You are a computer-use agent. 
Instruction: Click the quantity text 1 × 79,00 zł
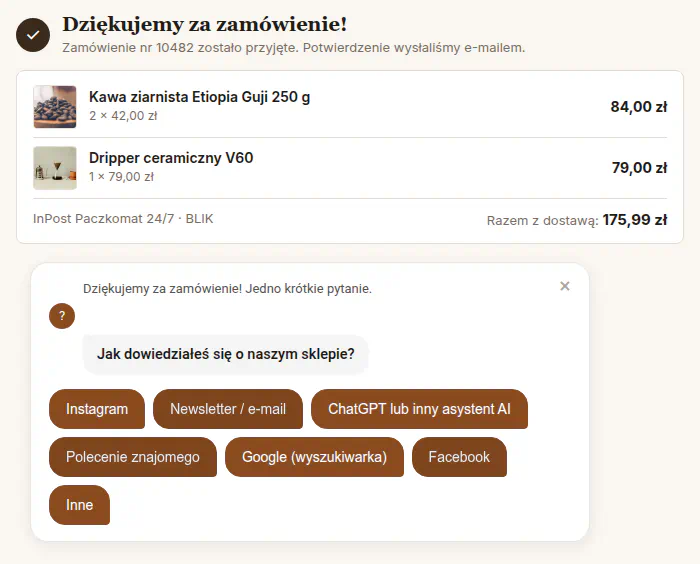(121, 177)
